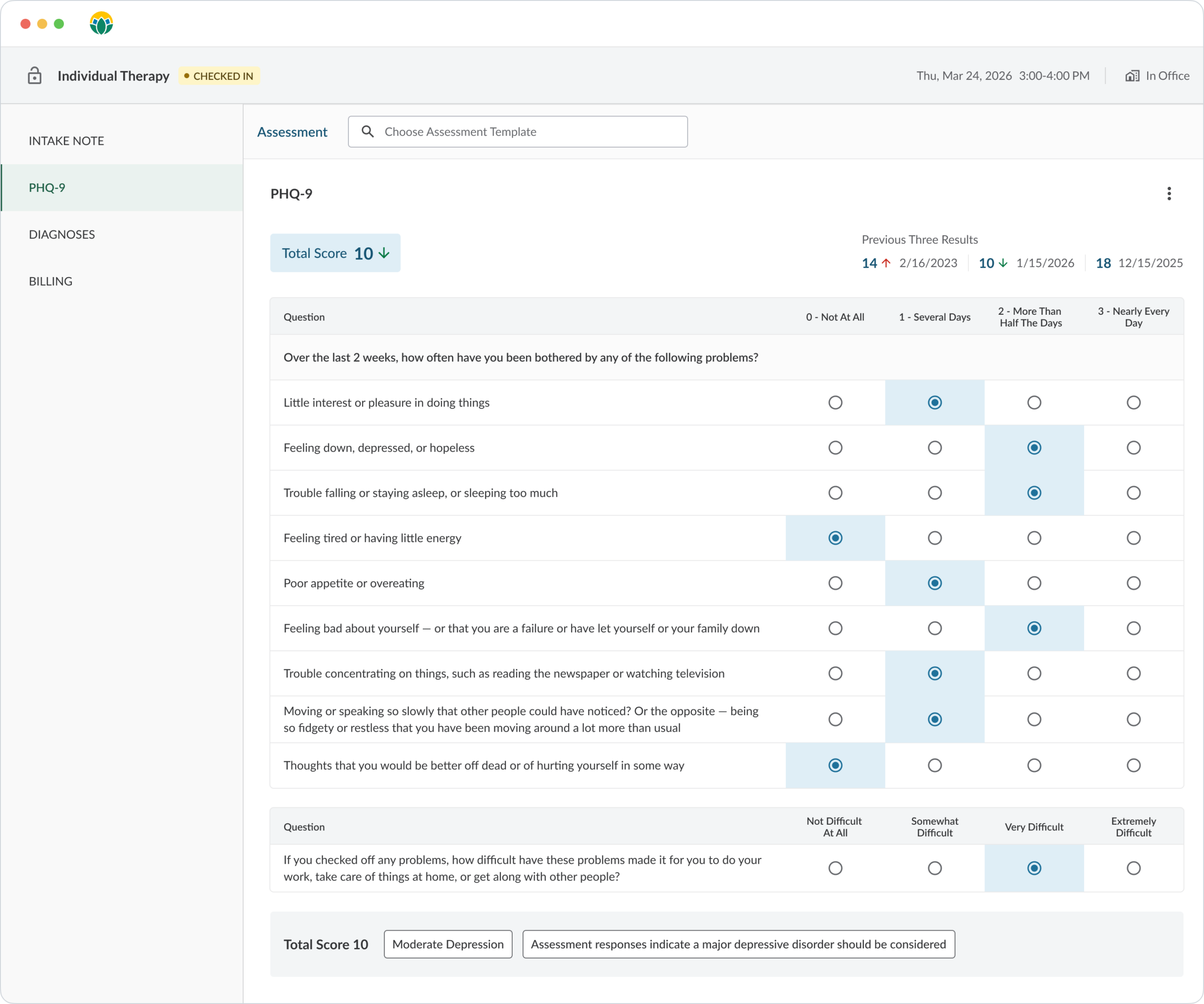Image resolution: width=1204 pixels, height=1004 pixels.
Task: Choose 'Extremely Difficult' for the difficulty question
Action: 1133,868
